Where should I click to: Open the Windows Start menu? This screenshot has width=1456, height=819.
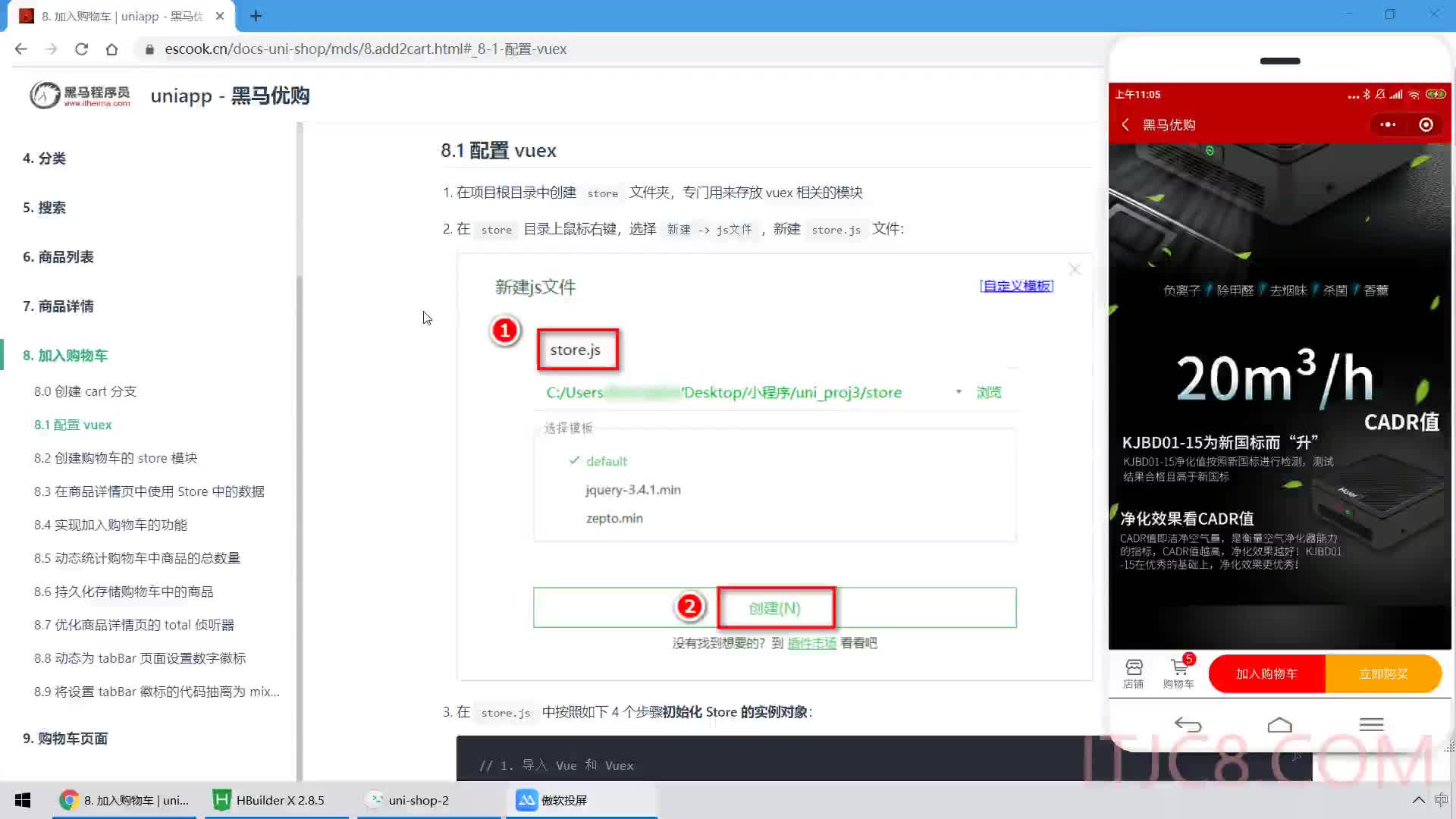(23, 800)
